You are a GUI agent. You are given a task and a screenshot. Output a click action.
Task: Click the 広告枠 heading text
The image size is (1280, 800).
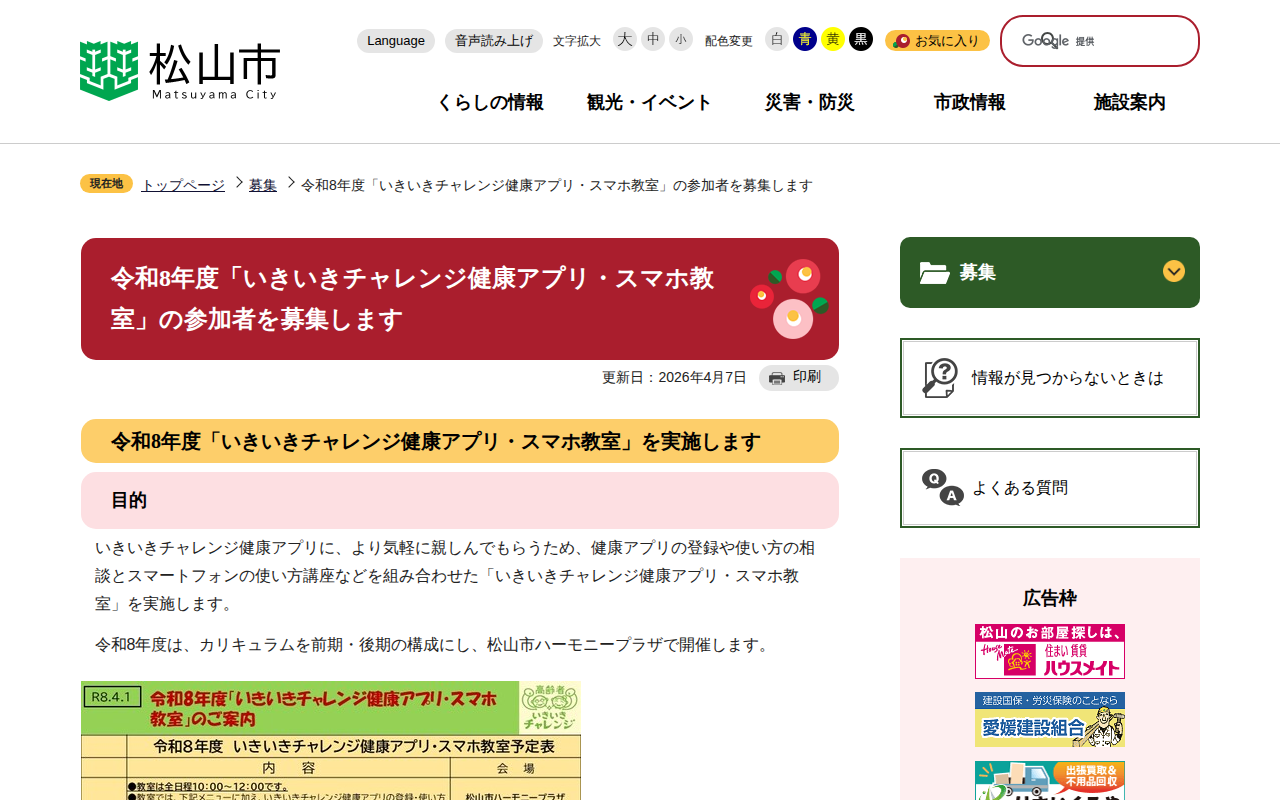pyautogui.click(x=1050, y=598)
